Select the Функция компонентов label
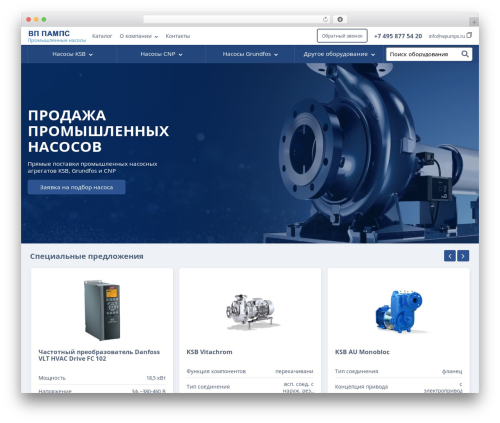 216,371
